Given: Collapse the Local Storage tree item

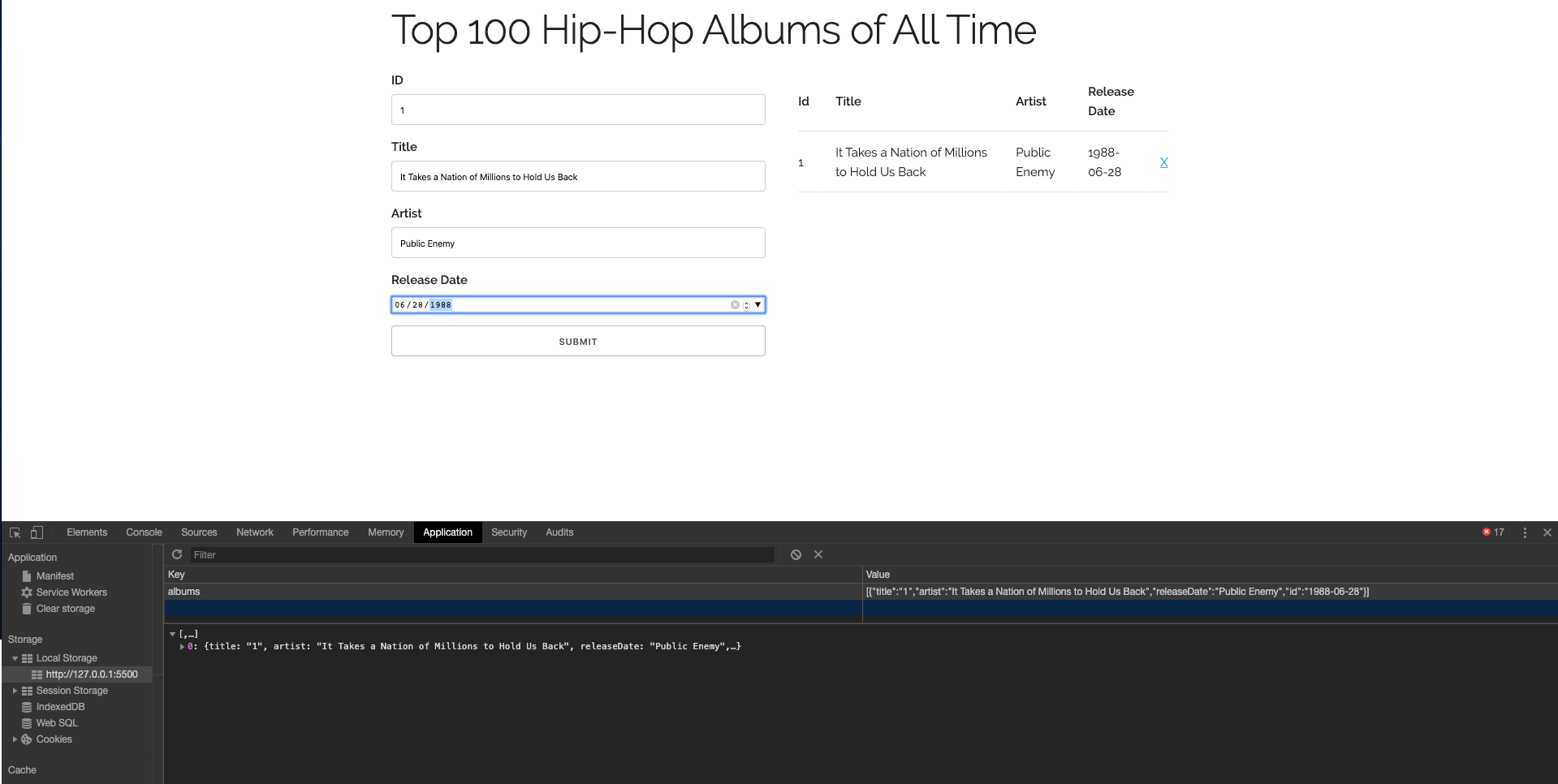Looking at the screenshot, I should pos(14,658).
